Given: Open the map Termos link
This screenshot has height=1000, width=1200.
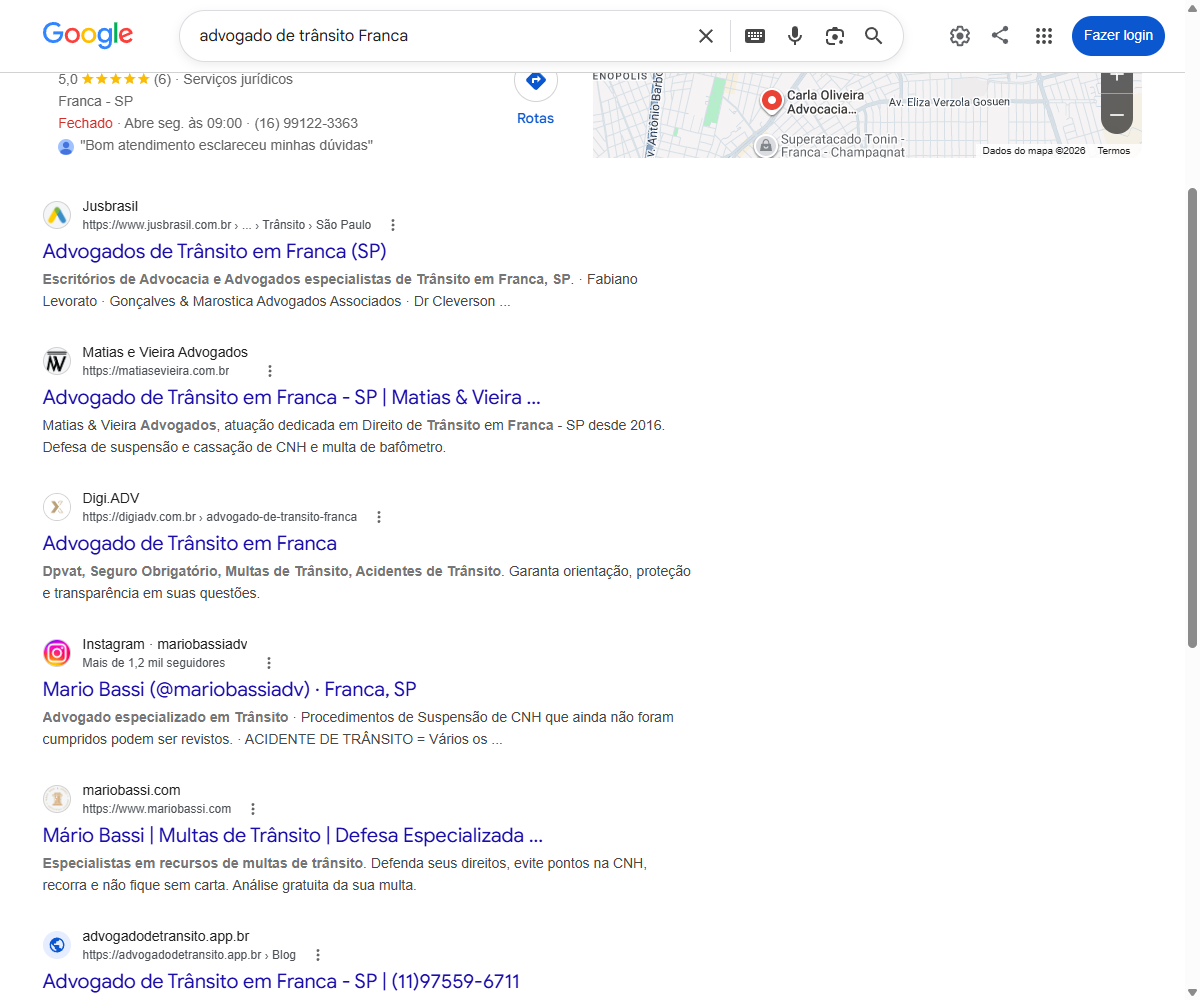Looking at the screenshot, I should (1114, 151).
